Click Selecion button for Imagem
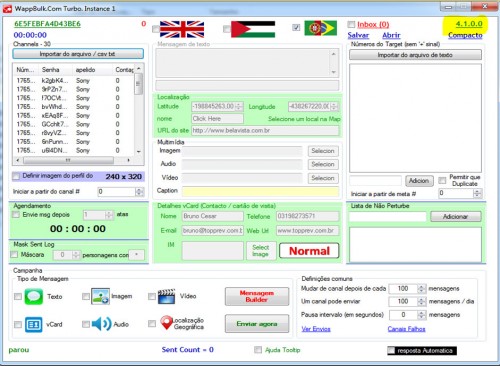The height and width of the screenshot is (366, 500). pyautogui.click(x=323, y=151)
